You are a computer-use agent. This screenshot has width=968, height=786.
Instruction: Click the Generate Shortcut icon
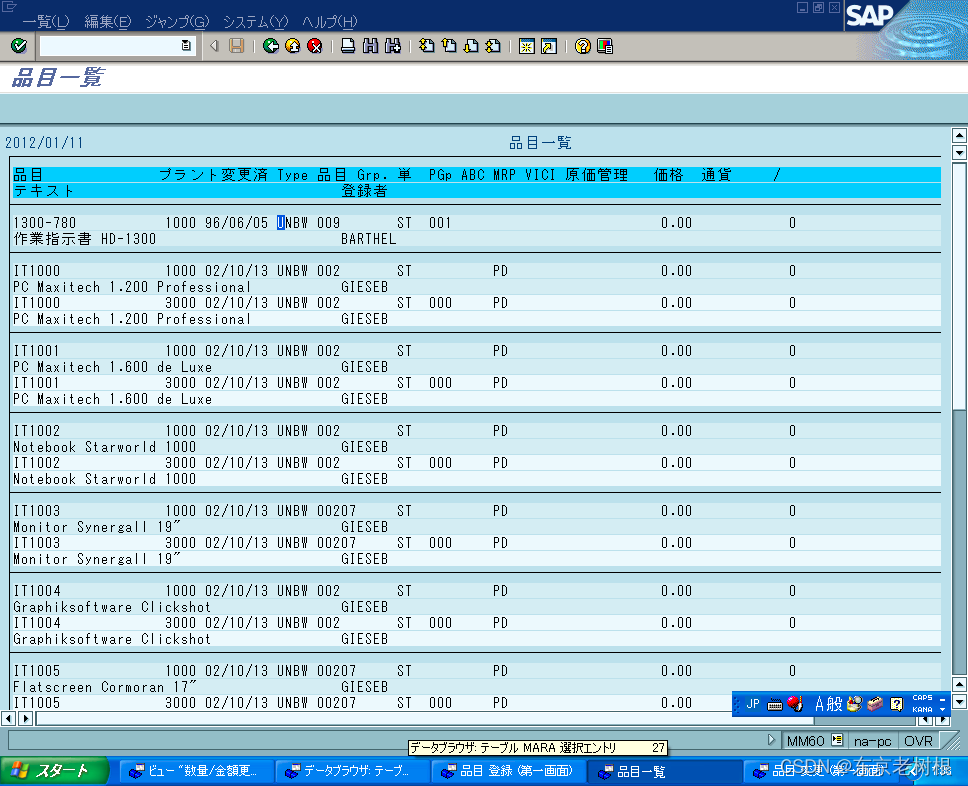click(x=549, y=46)
